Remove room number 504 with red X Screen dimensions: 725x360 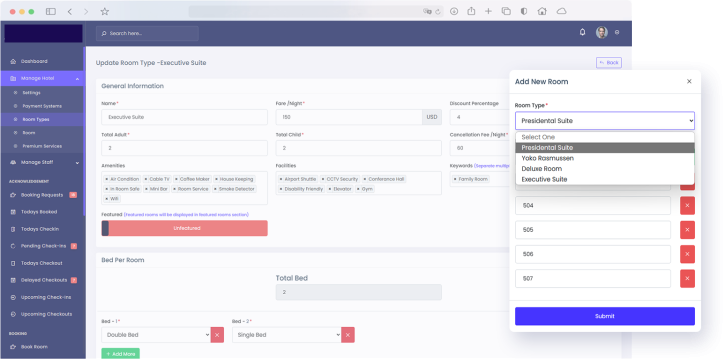click(687, 206)
